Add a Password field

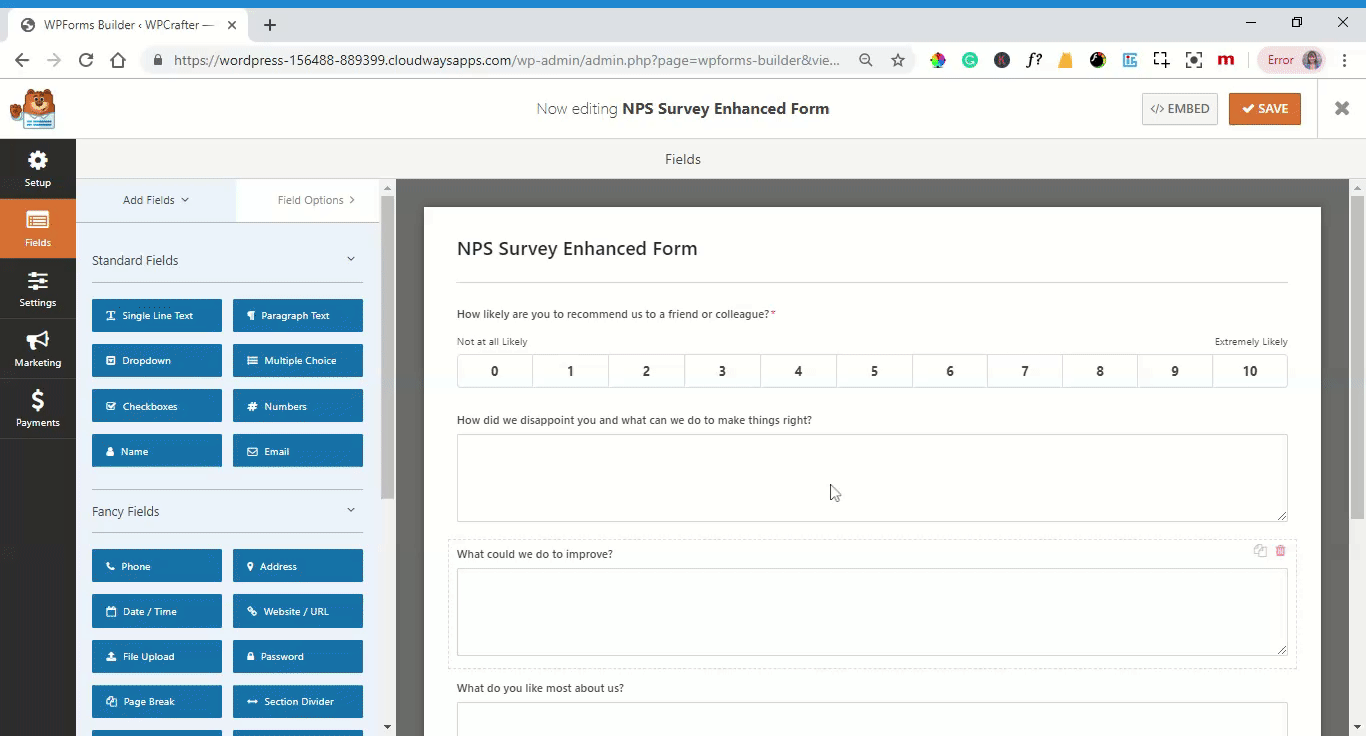pos(298,656)
